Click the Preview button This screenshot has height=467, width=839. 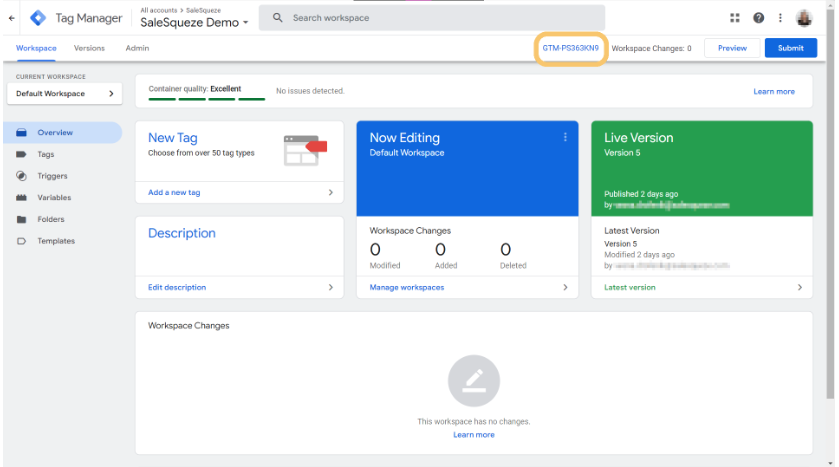click(x=732, y=48)
